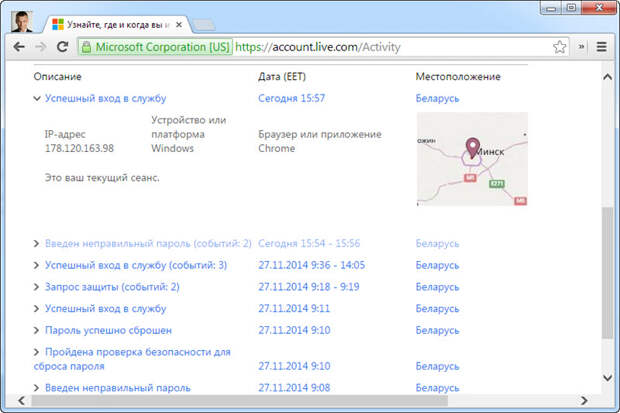The width and height of the screenshot is (620, 413).
Task: Open the 'Успешный вход в службу' link at top
Action: (x=106, y=98)
